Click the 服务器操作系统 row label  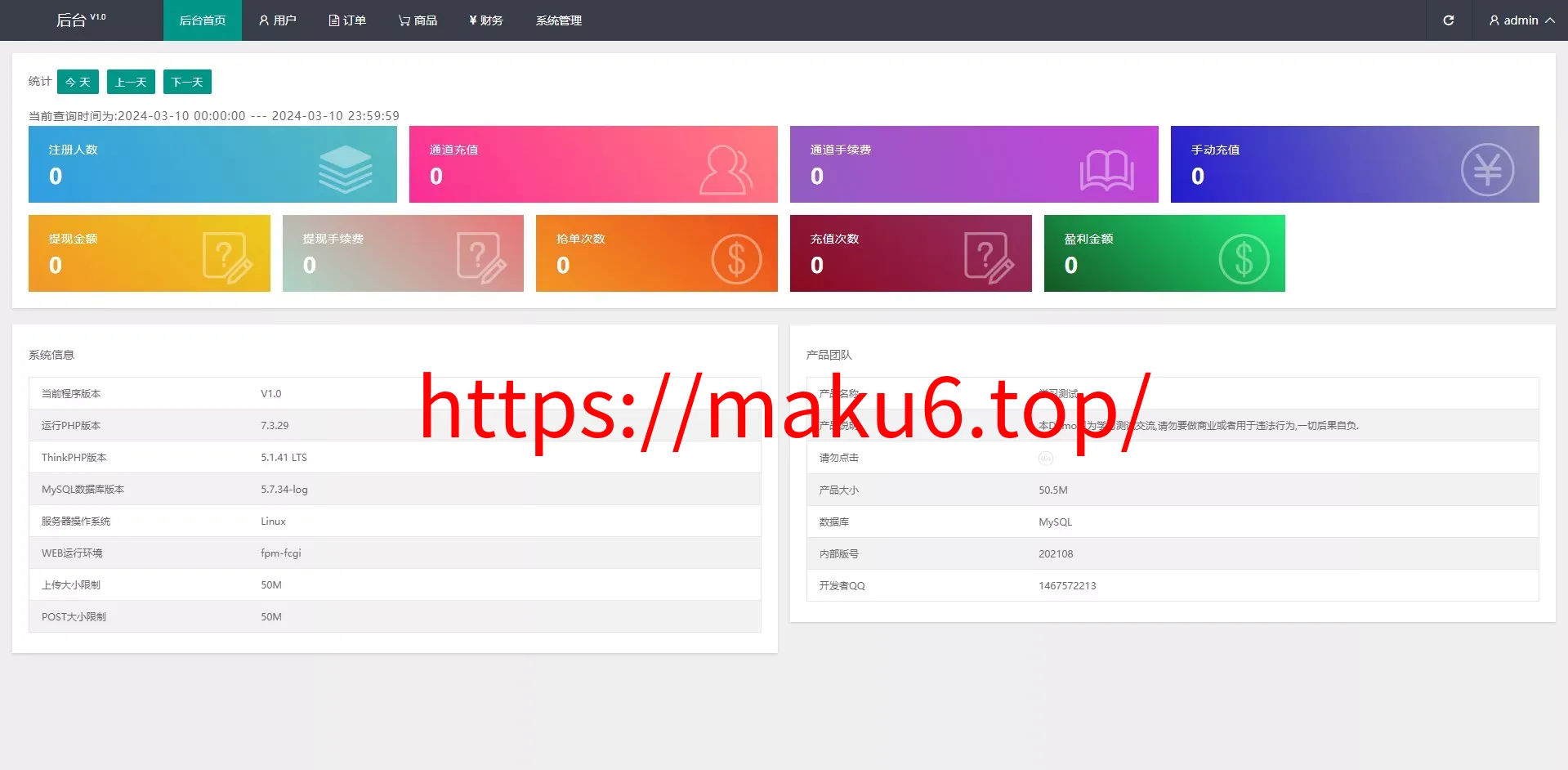click(x=76, y=522)
